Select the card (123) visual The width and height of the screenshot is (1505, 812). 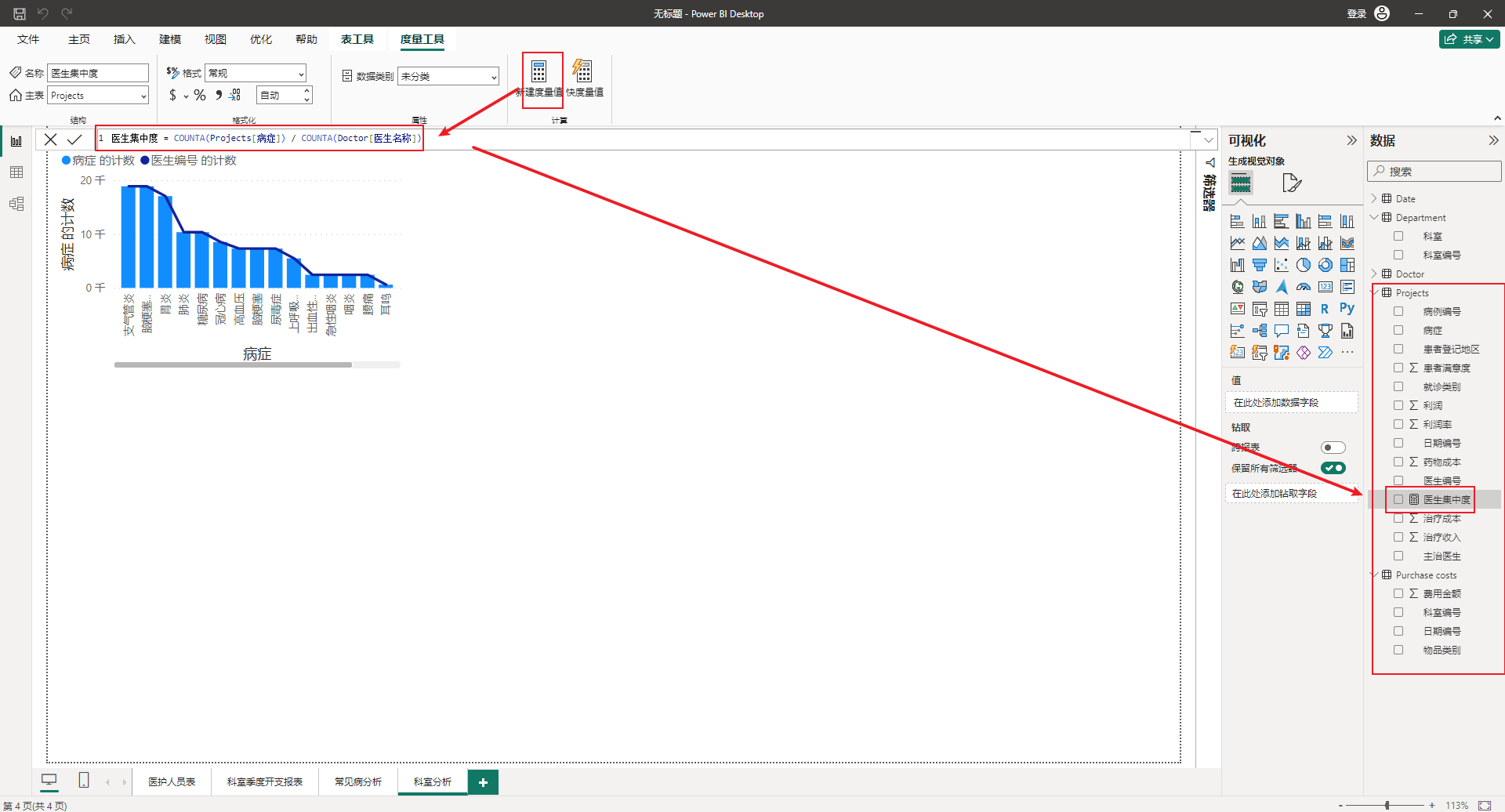point(1325,287)
